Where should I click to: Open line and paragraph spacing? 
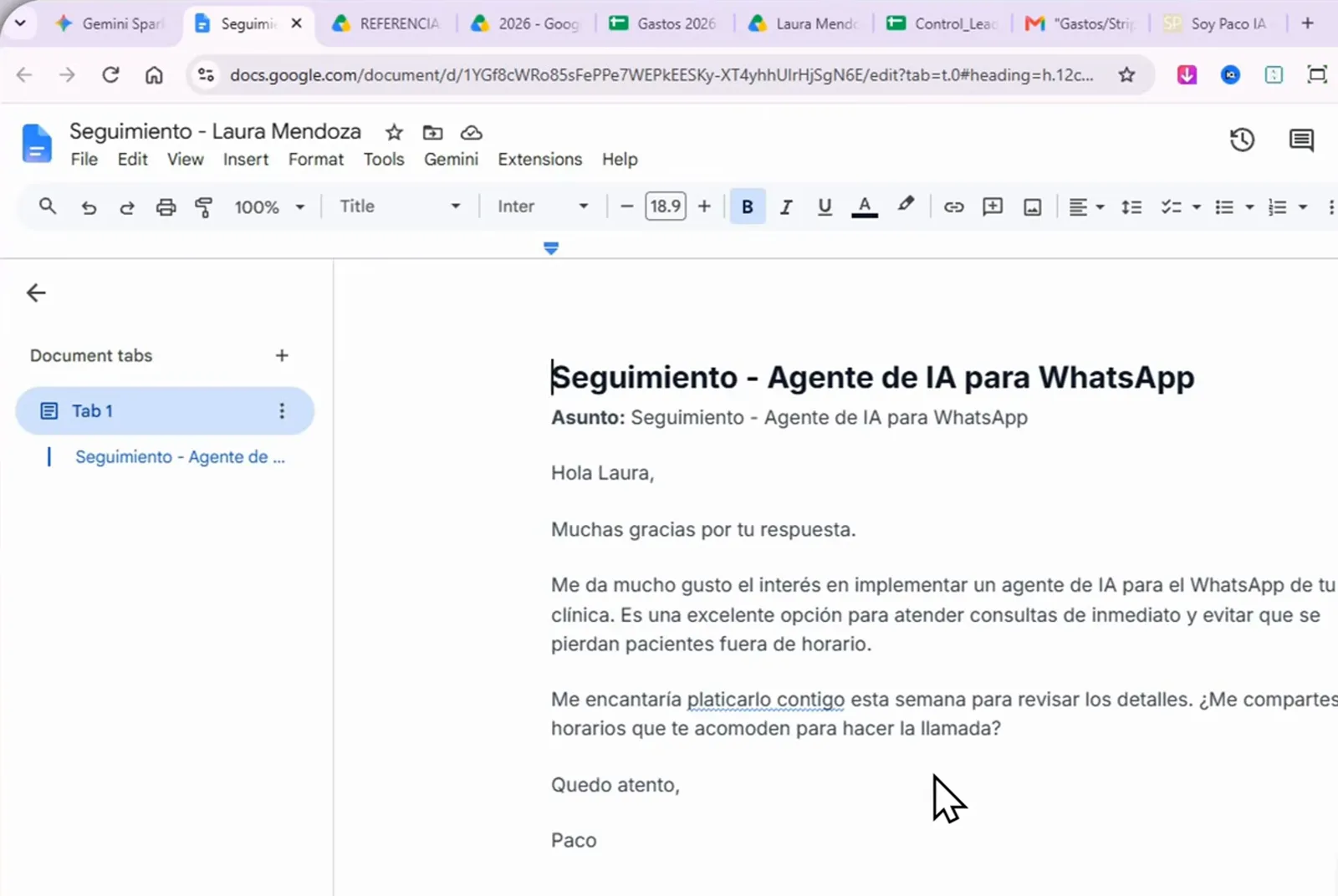click(1131, 207)
